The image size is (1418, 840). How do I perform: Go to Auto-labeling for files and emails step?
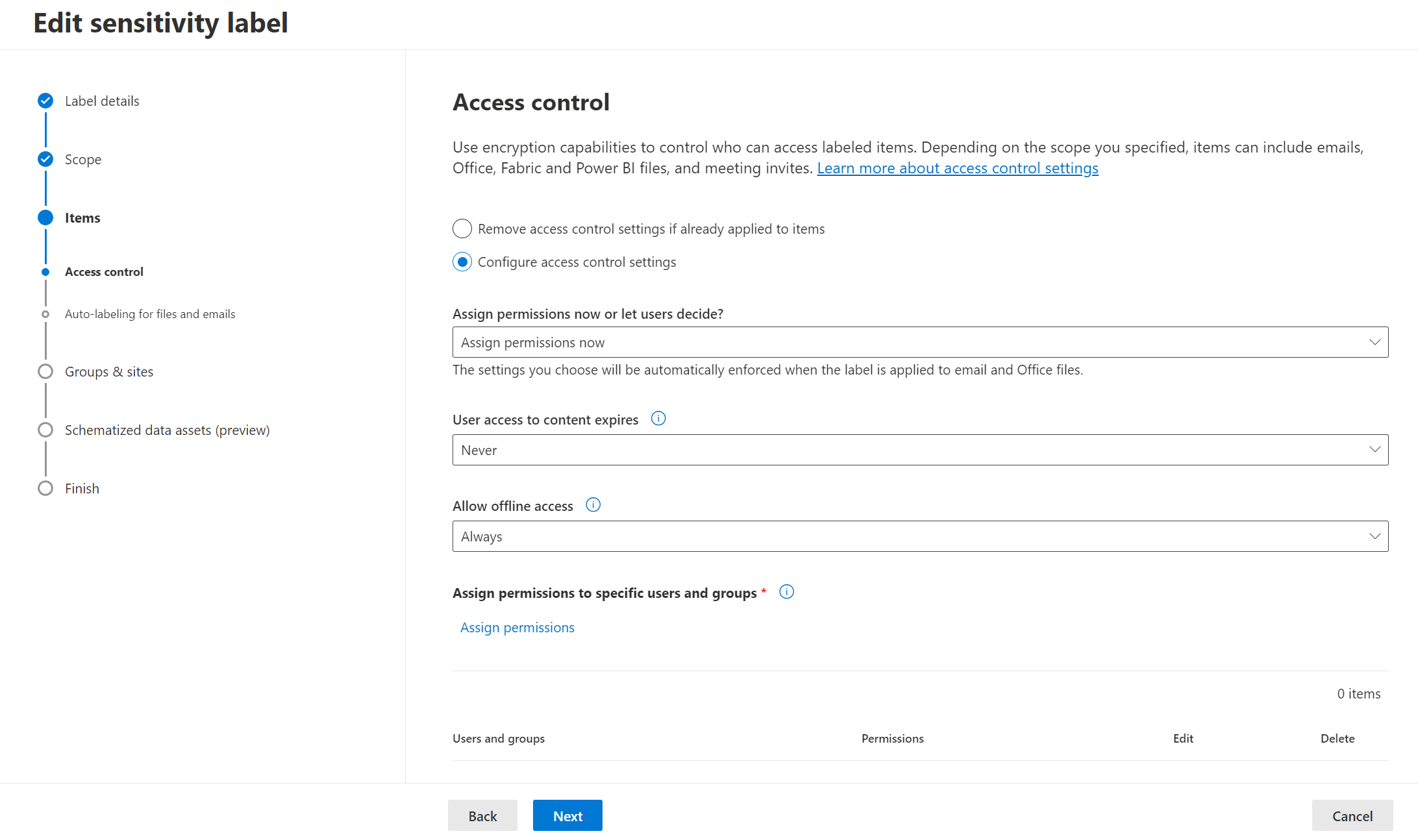pyautogui.click(x=150, y=314)
